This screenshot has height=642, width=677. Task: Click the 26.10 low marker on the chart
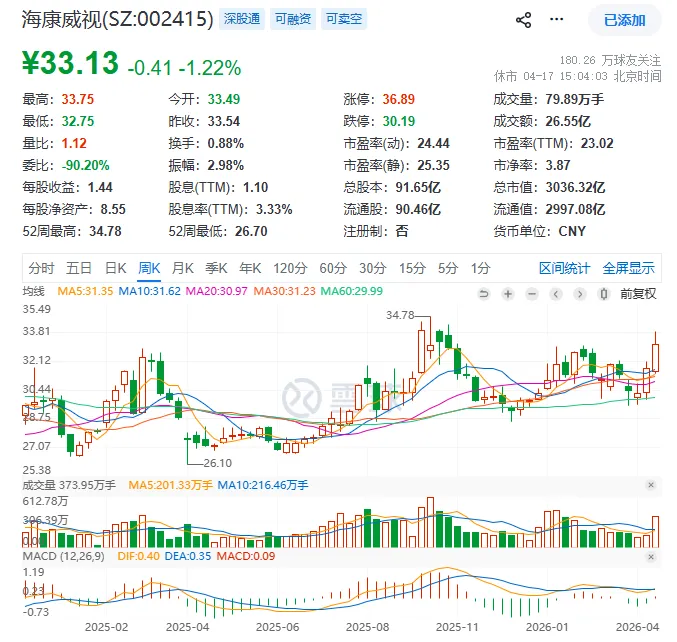[x=218, y=463]
